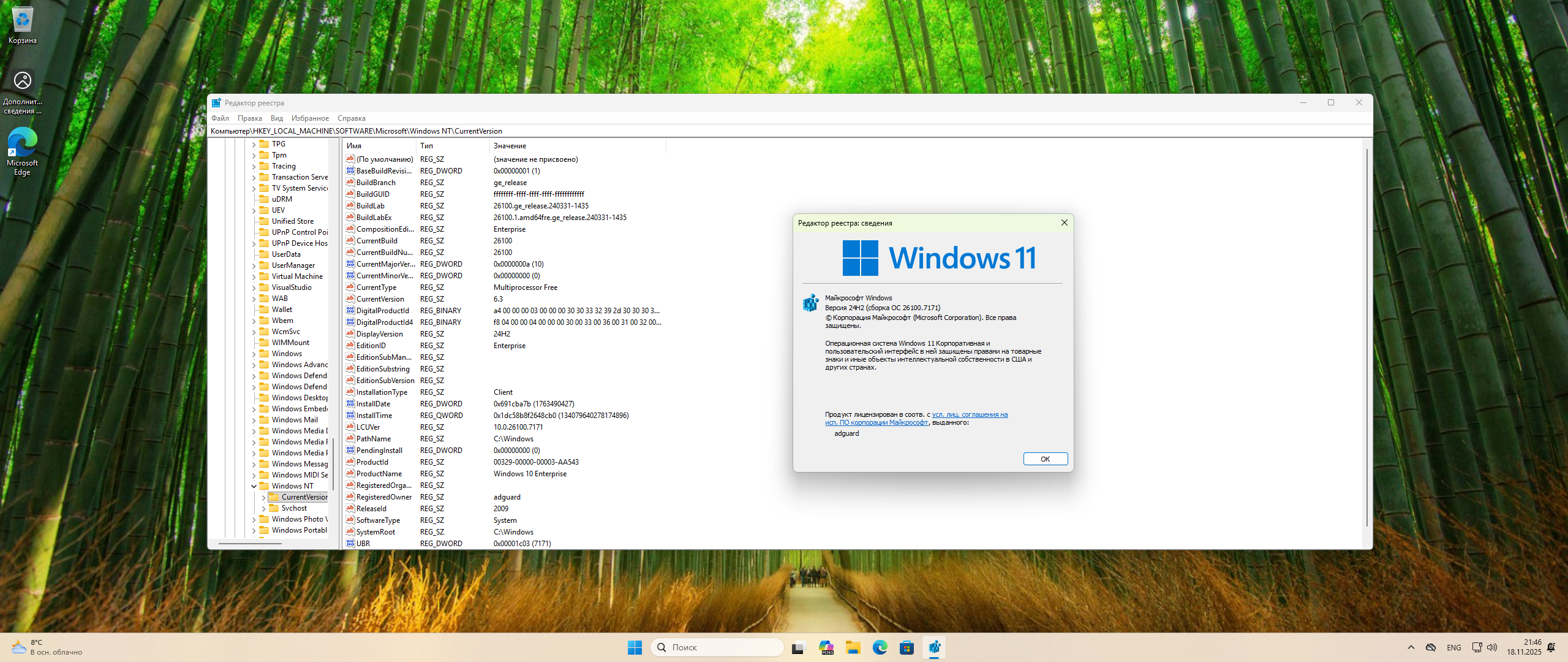The height and width of the screenshot is (662, 1568).
Task: Open the Избранное menu
Action: (x=310, y=118)
